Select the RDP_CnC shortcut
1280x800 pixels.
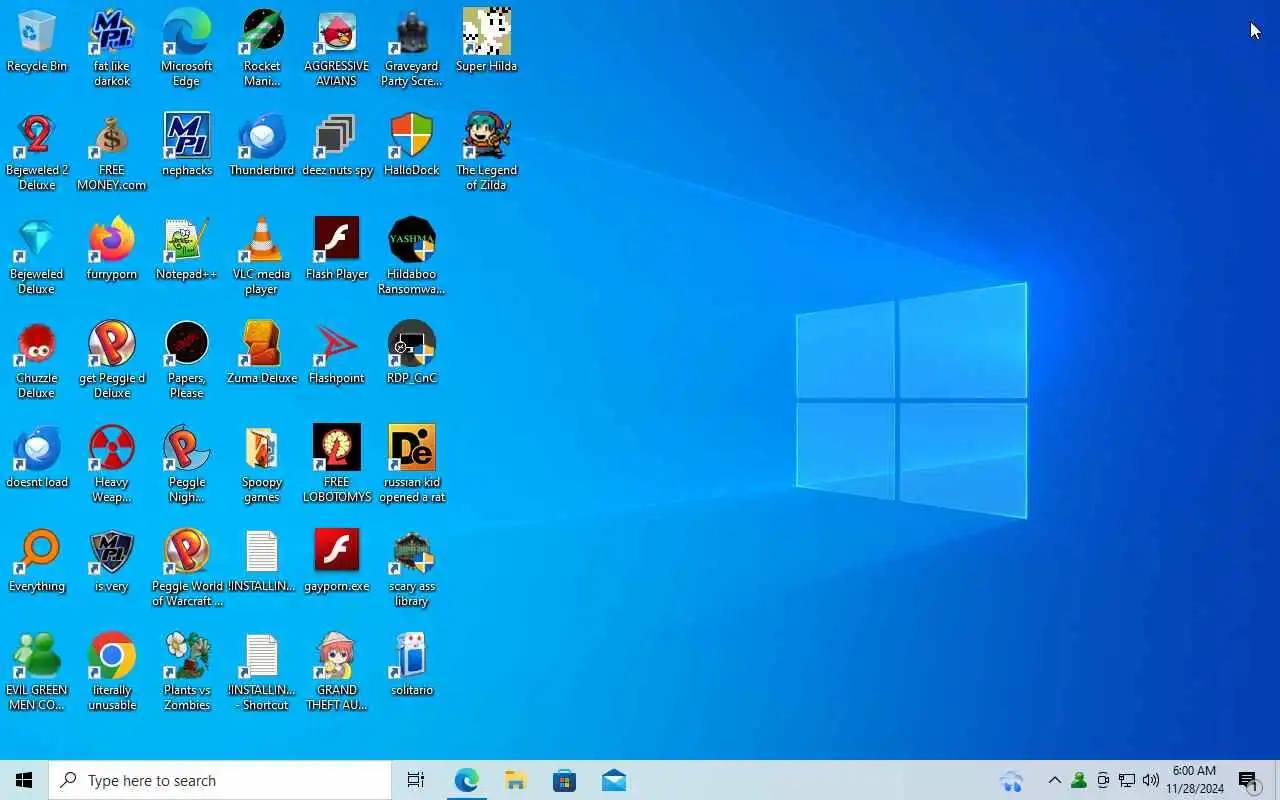click(412, 354)
